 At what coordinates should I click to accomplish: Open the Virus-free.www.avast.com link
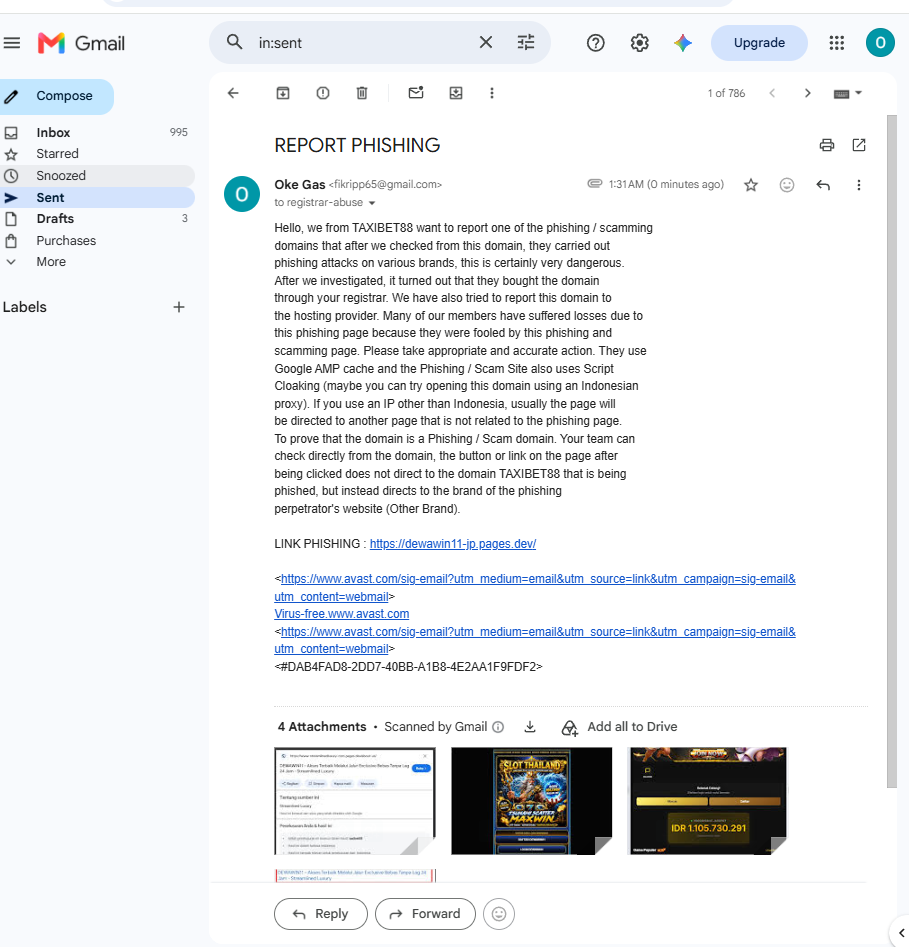tap(341, 614)
